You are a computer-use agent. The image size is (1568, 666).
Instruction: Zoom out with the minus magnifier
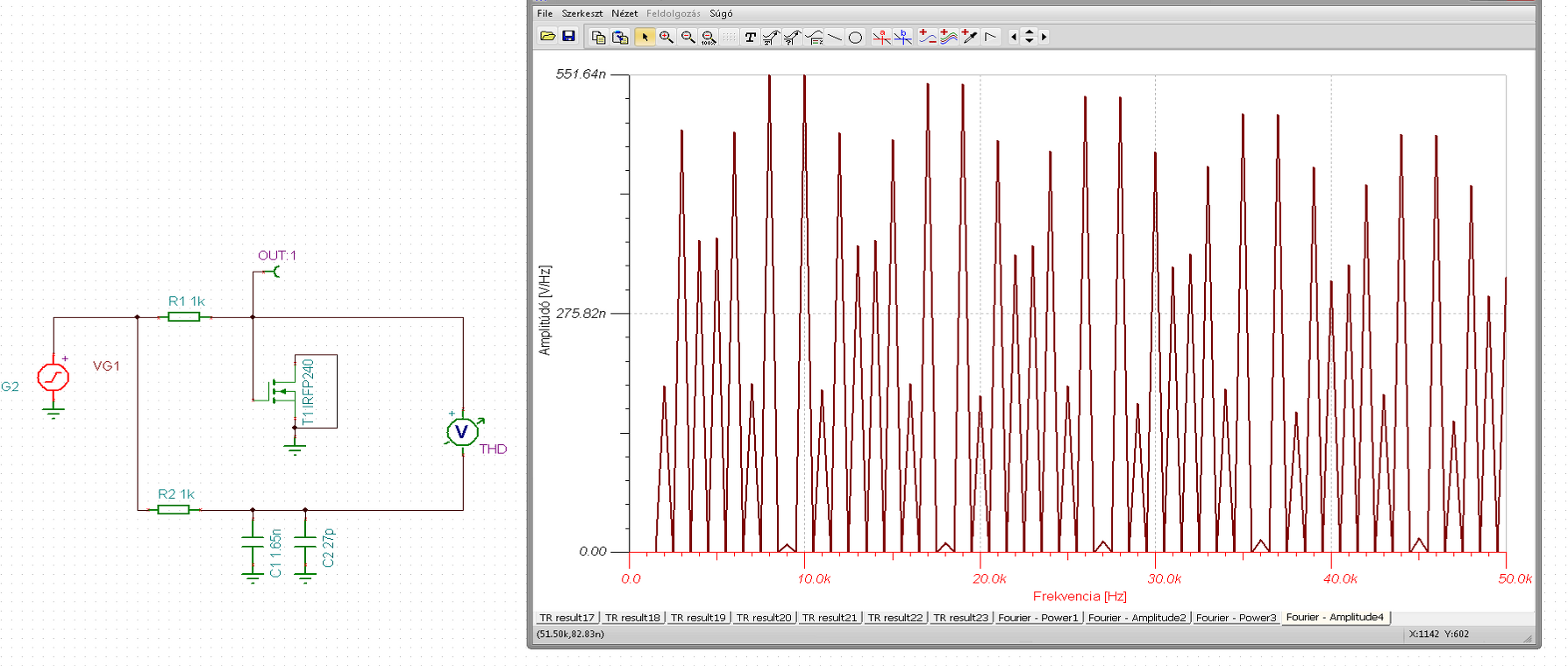(x=688, y=37)
